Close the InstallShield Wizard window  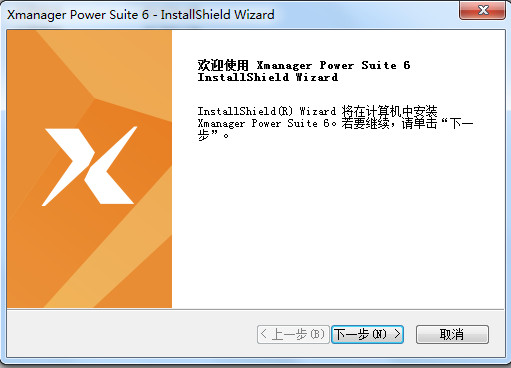pyautogui.click(x=482, y=10)
